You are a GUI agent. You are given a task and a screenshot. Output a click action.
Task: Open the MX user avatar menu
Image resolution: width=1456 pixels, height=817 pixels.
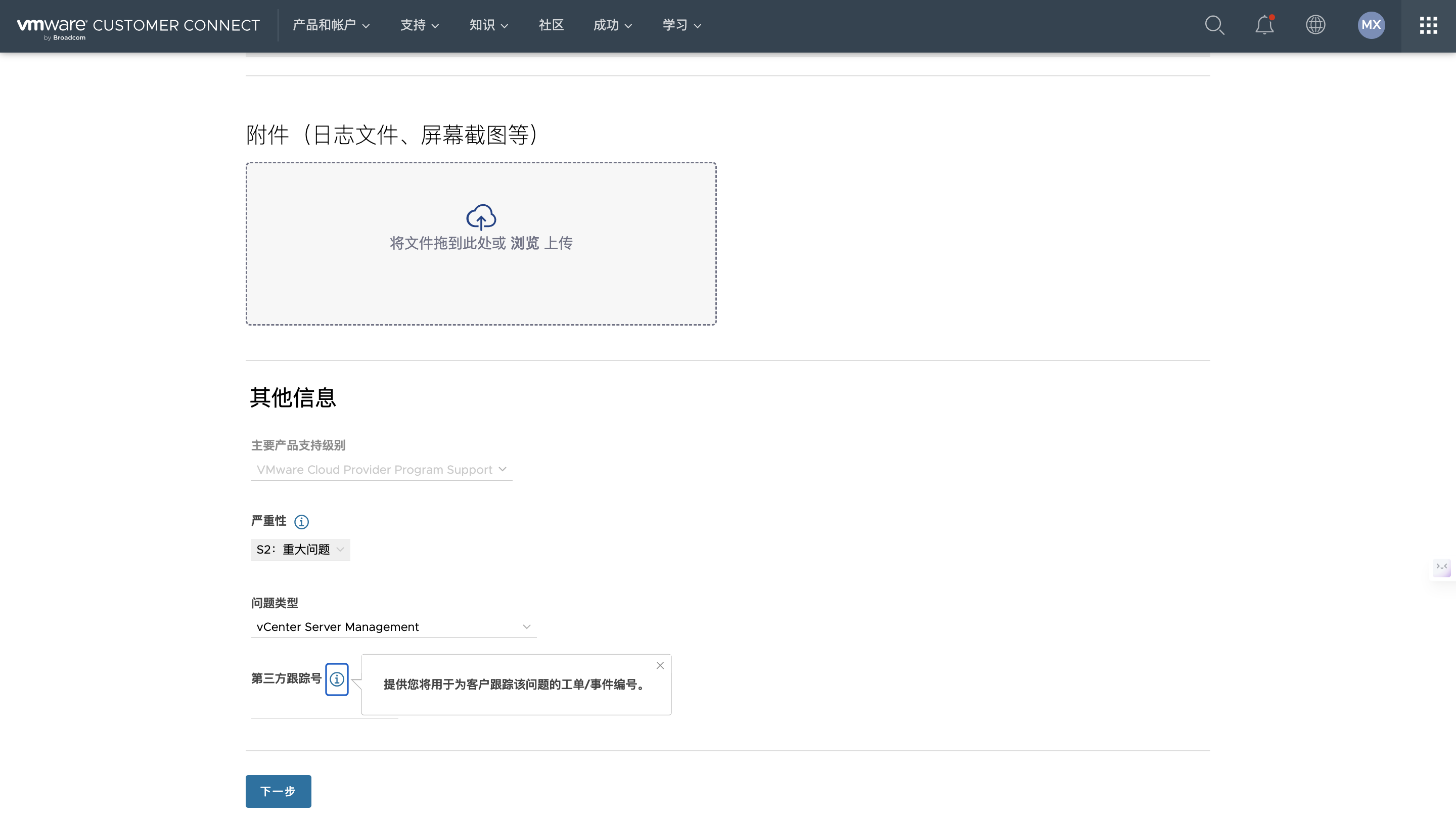tap(1371, 25)
